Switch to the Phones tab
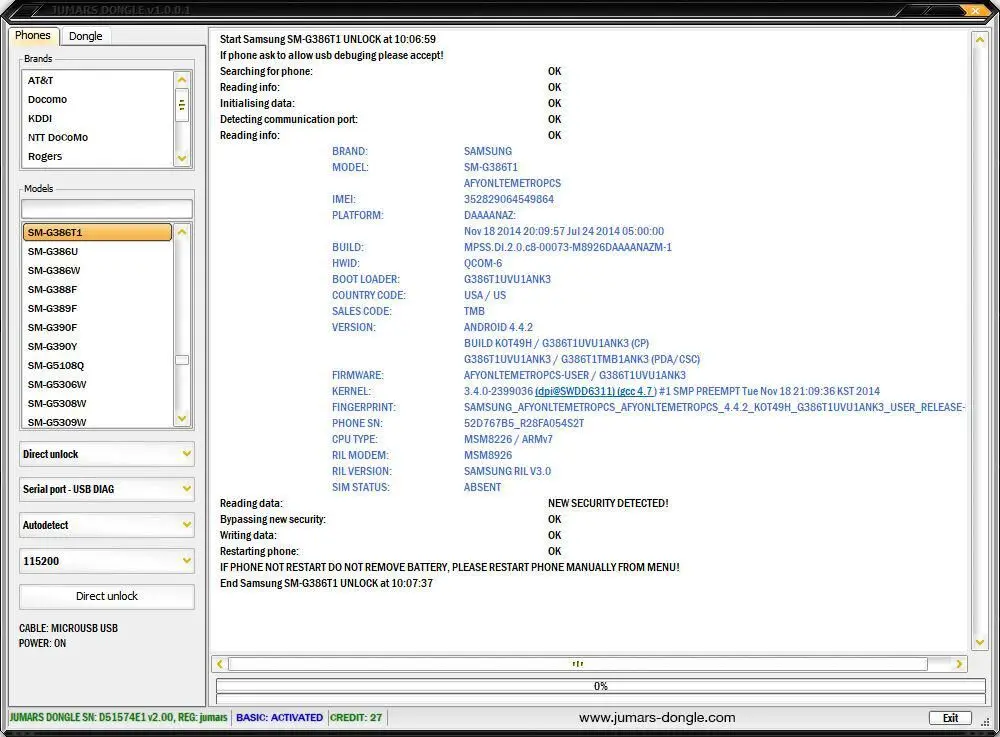1000x737 pixels. point(33,36)
